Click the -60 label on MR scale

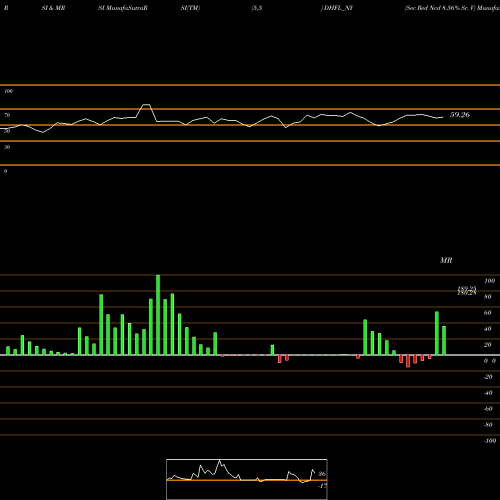(488, 409)
